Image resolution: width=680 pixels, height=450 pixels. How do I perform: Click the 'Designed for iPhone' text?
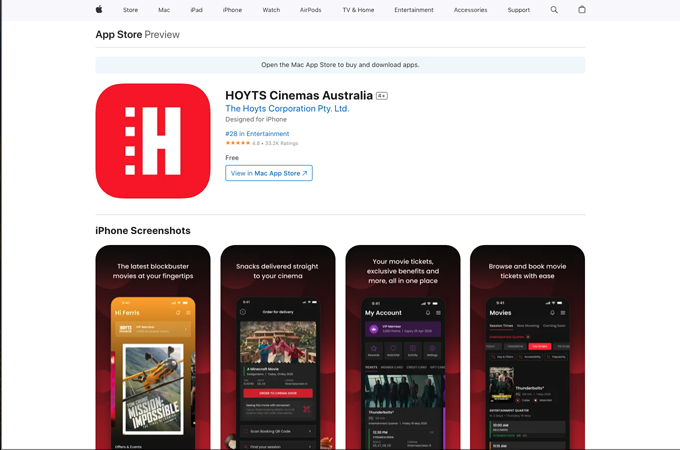[256, 119]
